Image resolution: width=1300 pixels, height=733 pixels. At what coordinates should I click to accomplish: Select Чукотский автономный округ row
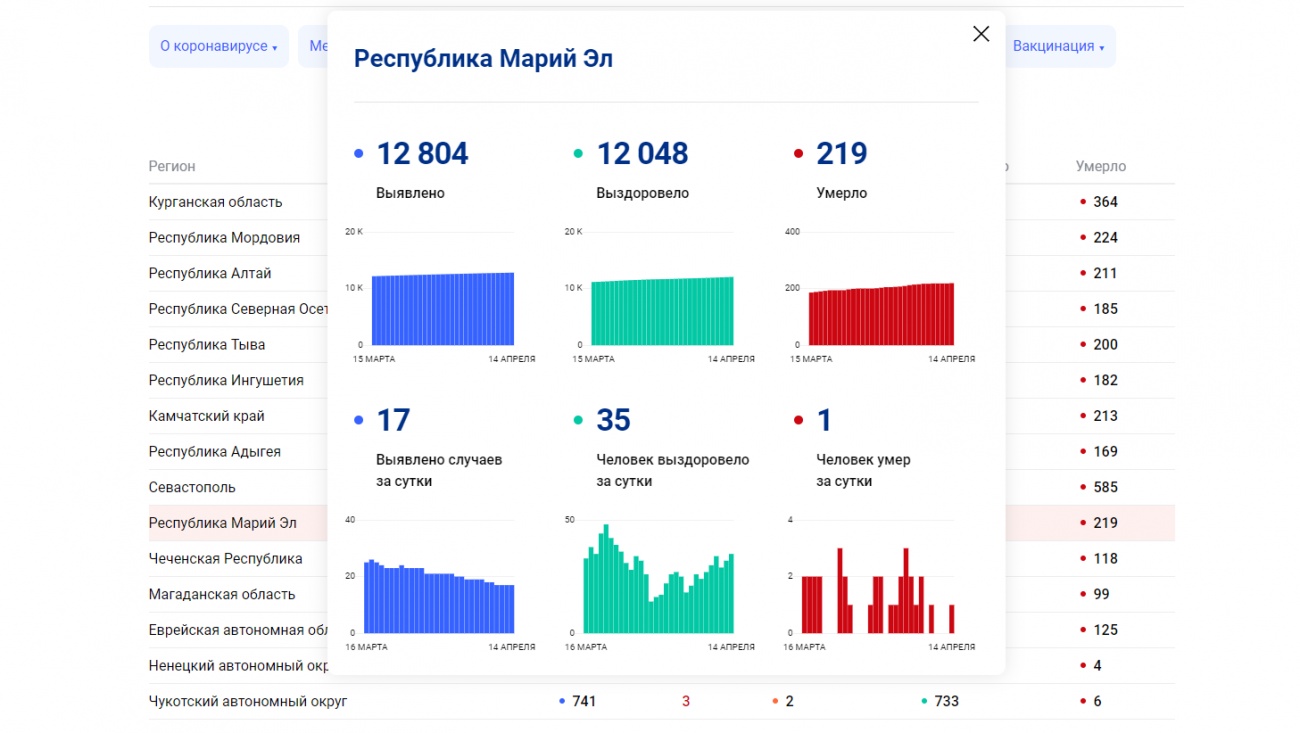point(248,702)
